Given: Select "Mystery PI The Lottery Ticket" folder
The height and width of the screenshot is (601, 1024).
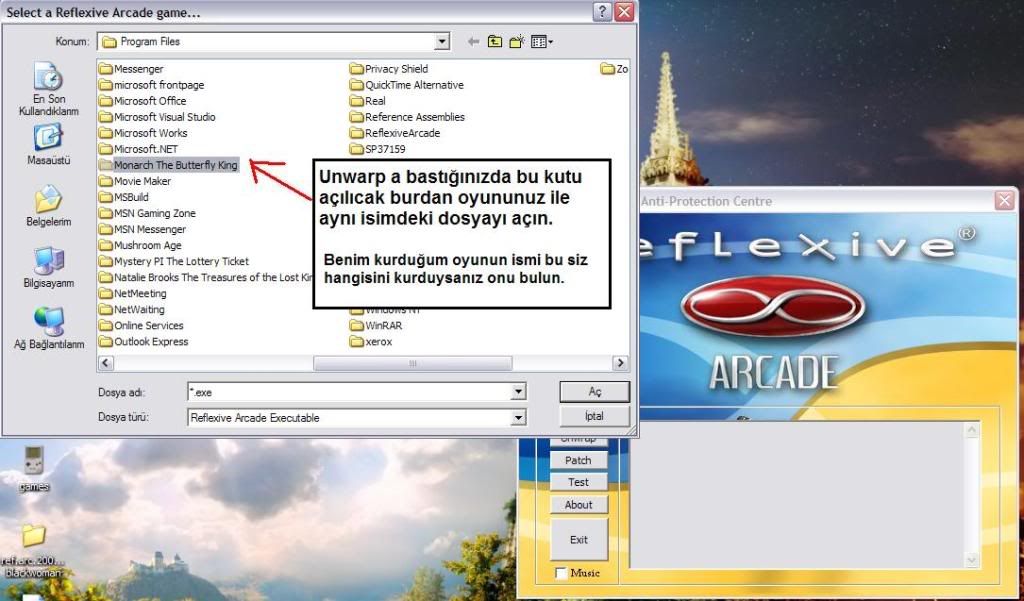Looking at the screenshot, I should click(174, 261).
